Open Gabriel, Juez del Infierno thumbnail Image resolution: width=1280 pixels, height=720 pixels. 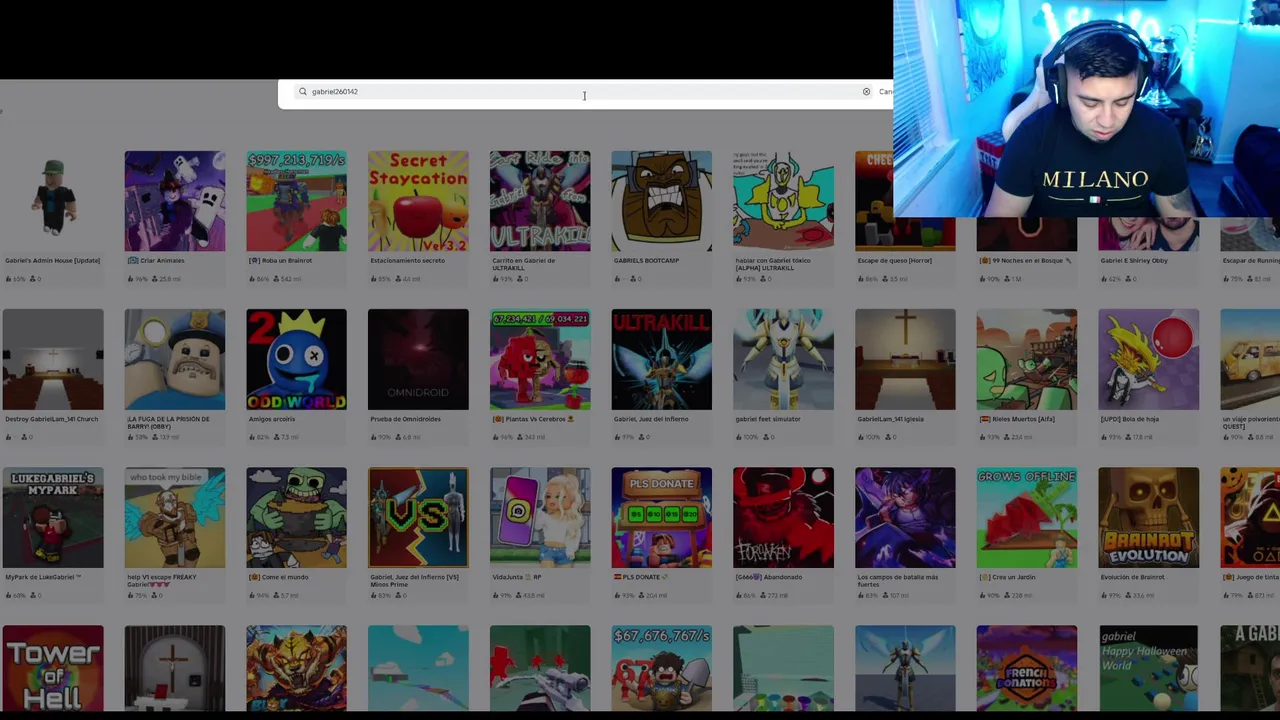coord(662,359)
